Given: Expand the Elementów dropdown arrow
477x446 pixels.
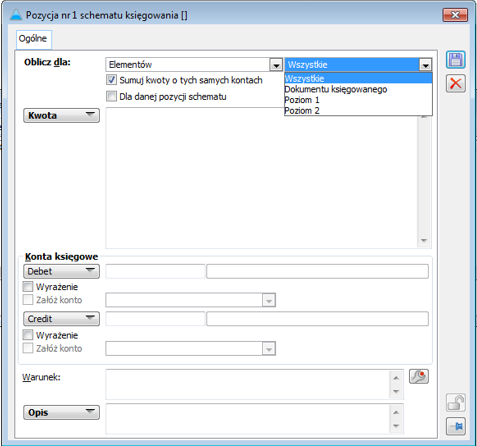Looking at the screenshot, I should click(x=276, y=65).
